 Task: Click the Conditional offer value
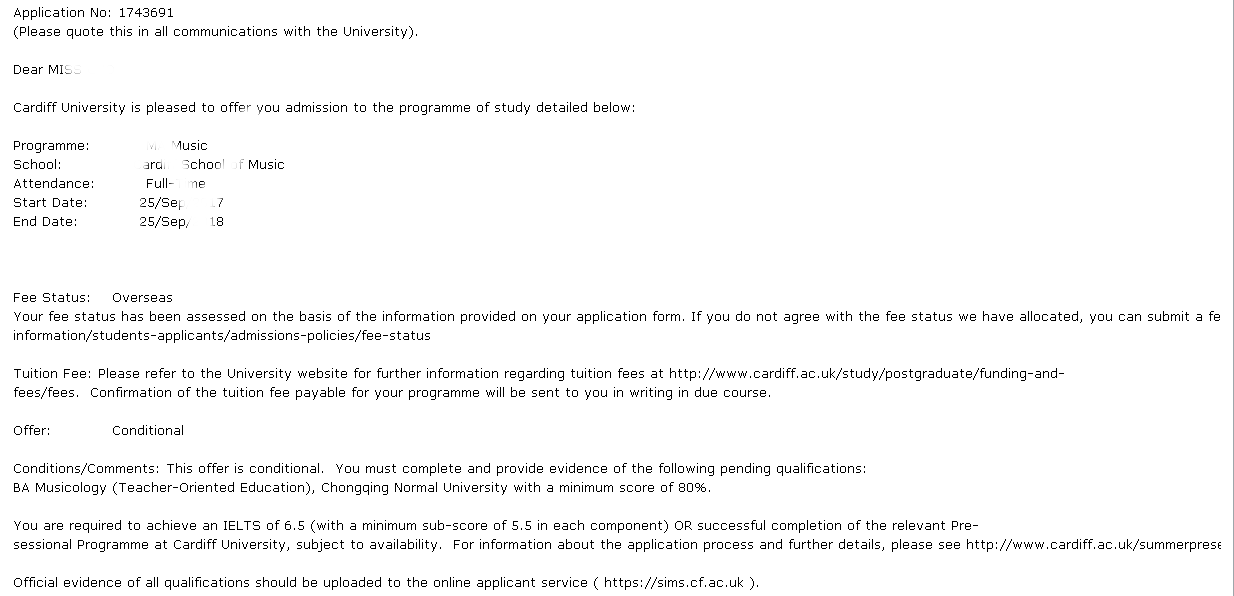pyautogui.click(x=148, y=431)
